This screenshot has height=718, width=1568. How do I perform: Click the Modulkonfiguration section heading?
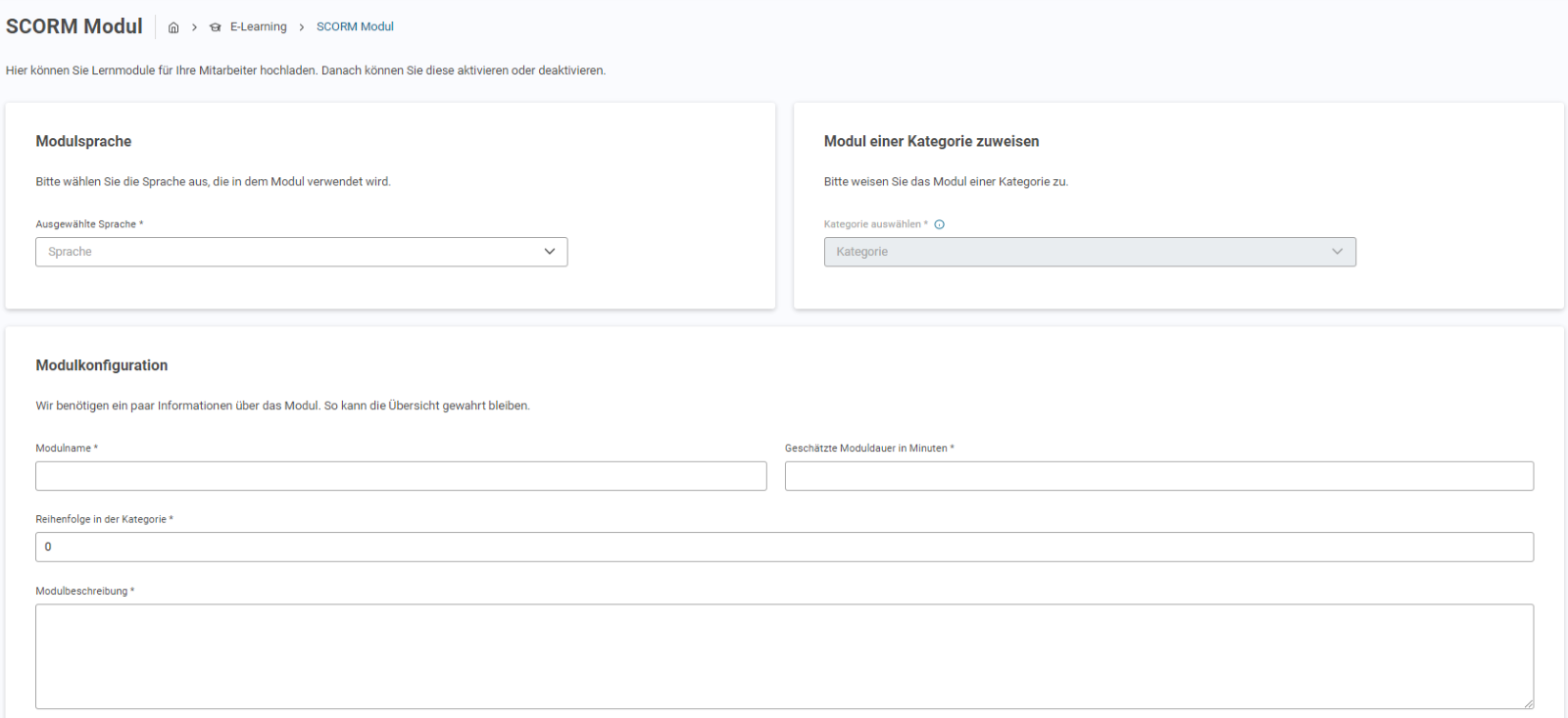tap(102, 365)
